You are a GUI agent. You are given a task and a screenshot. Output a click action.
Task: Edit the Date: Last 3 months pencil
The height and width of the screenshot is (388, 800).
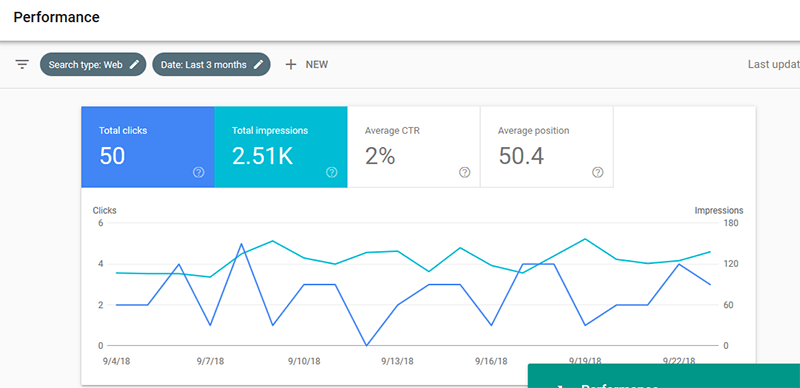click(259, 65)
